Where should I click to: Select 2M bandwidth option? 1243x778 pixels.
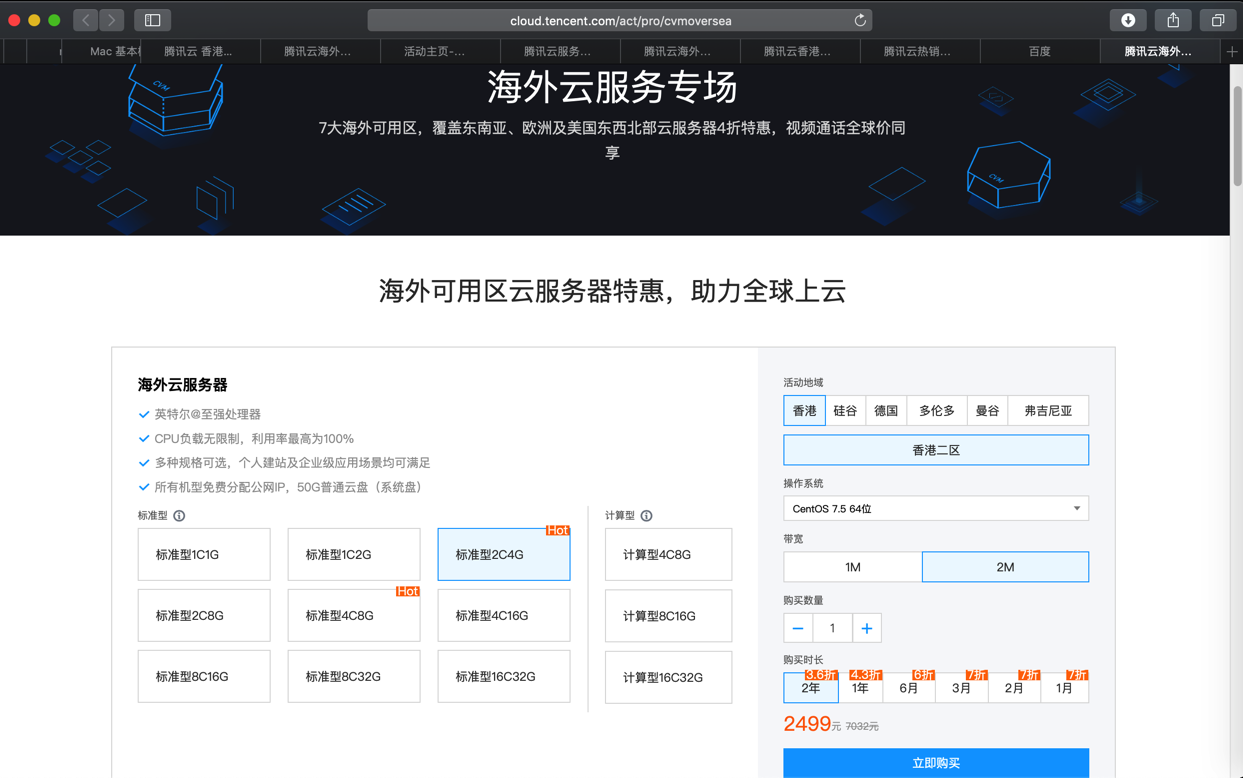click(x=1005, y=567)
